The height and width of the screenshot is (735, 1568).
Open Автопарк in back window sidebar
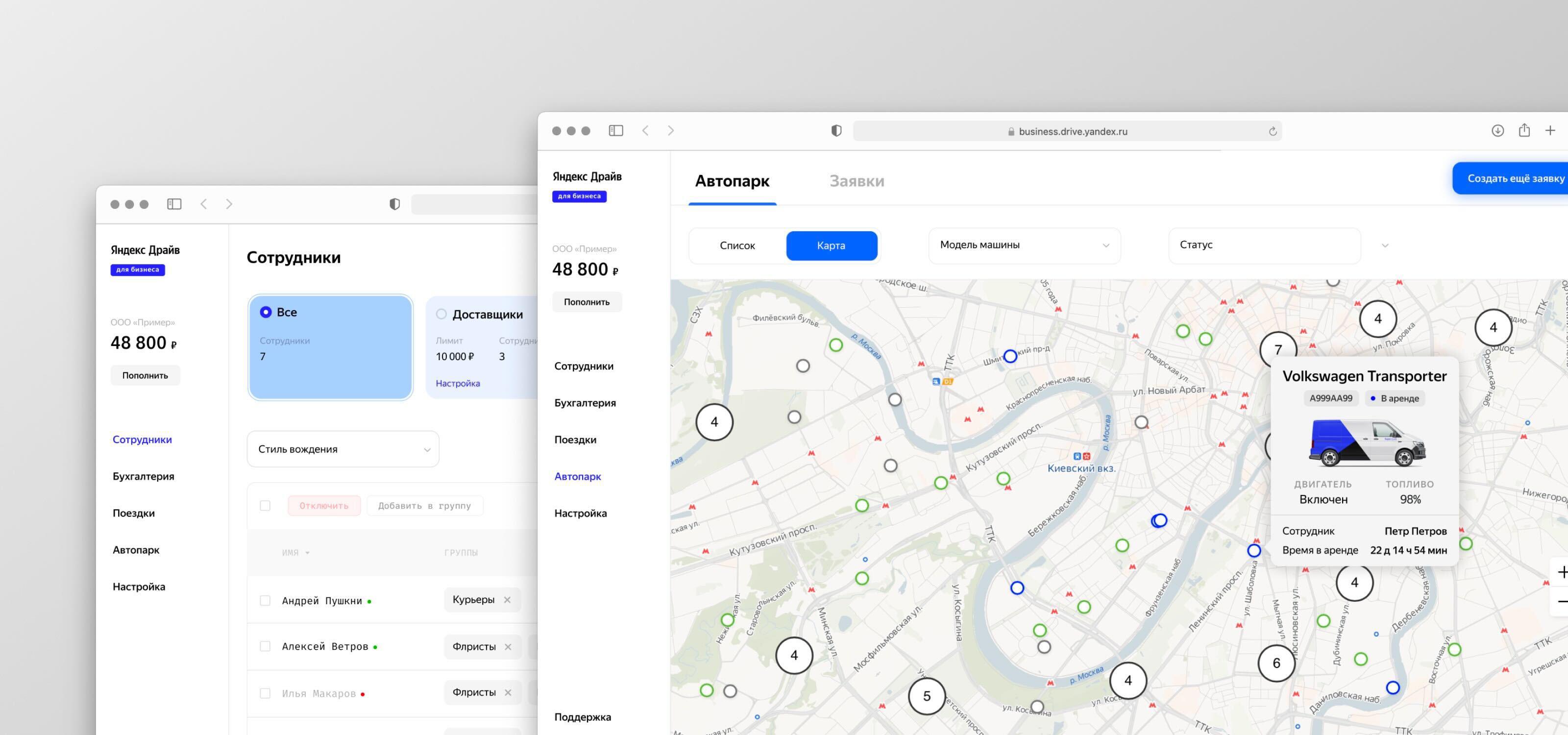[x=136, y=550]
